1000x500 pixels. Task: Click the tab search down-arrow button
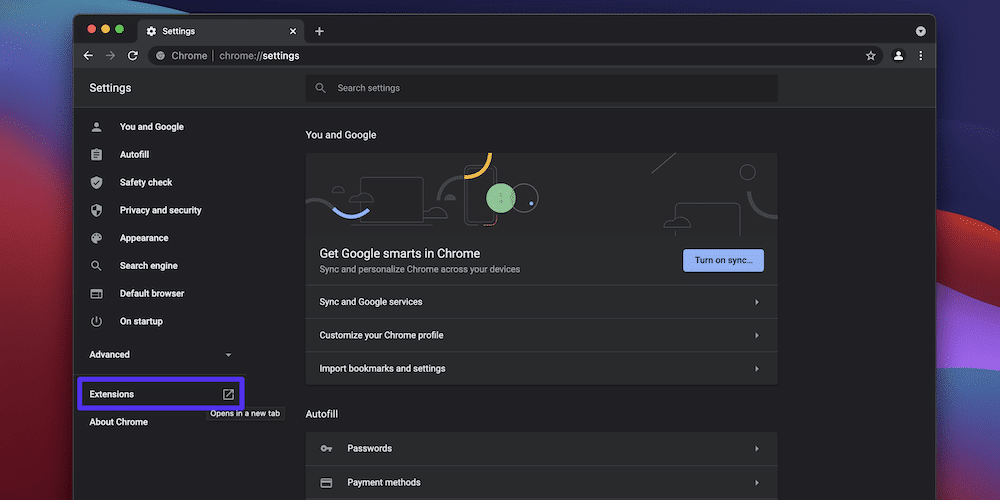(x=920, y=31)
